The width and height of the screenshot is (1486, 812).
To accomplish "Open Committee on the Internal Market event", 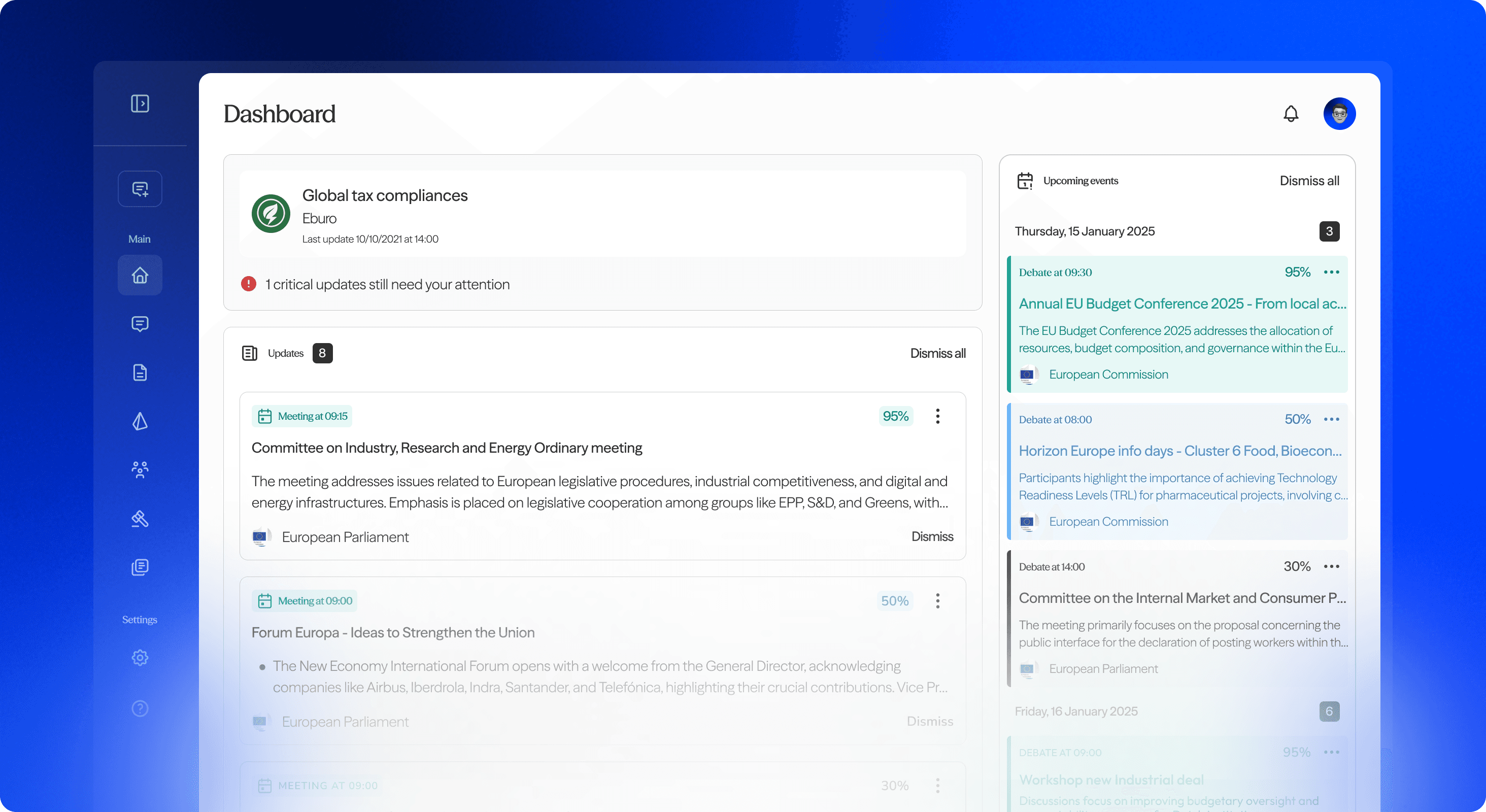I will (1183, 597).
